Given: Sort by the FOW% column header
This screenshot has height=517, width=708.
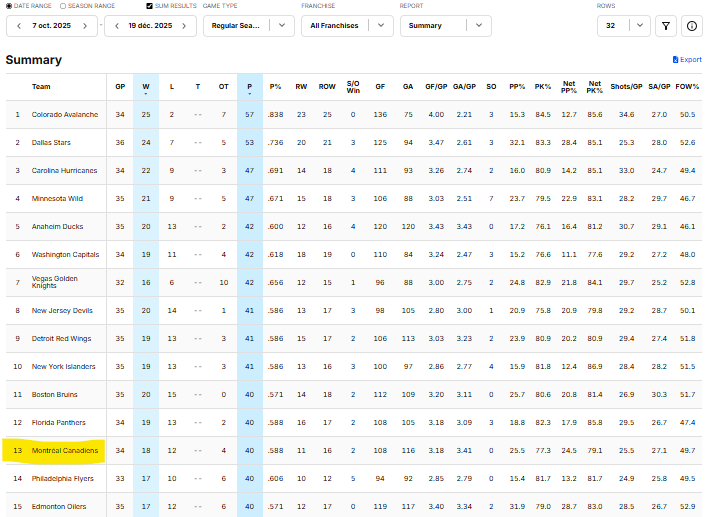Looking at the screenshot, I should coord(687,87).
